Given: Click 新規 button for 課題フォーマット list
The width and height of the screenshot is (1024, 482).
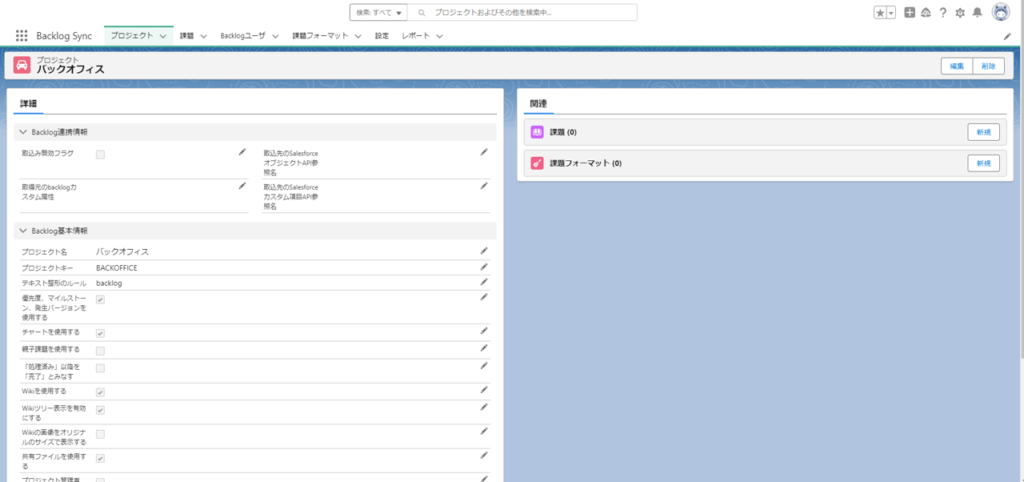Looking at the screenshot, I should [984, 163].
